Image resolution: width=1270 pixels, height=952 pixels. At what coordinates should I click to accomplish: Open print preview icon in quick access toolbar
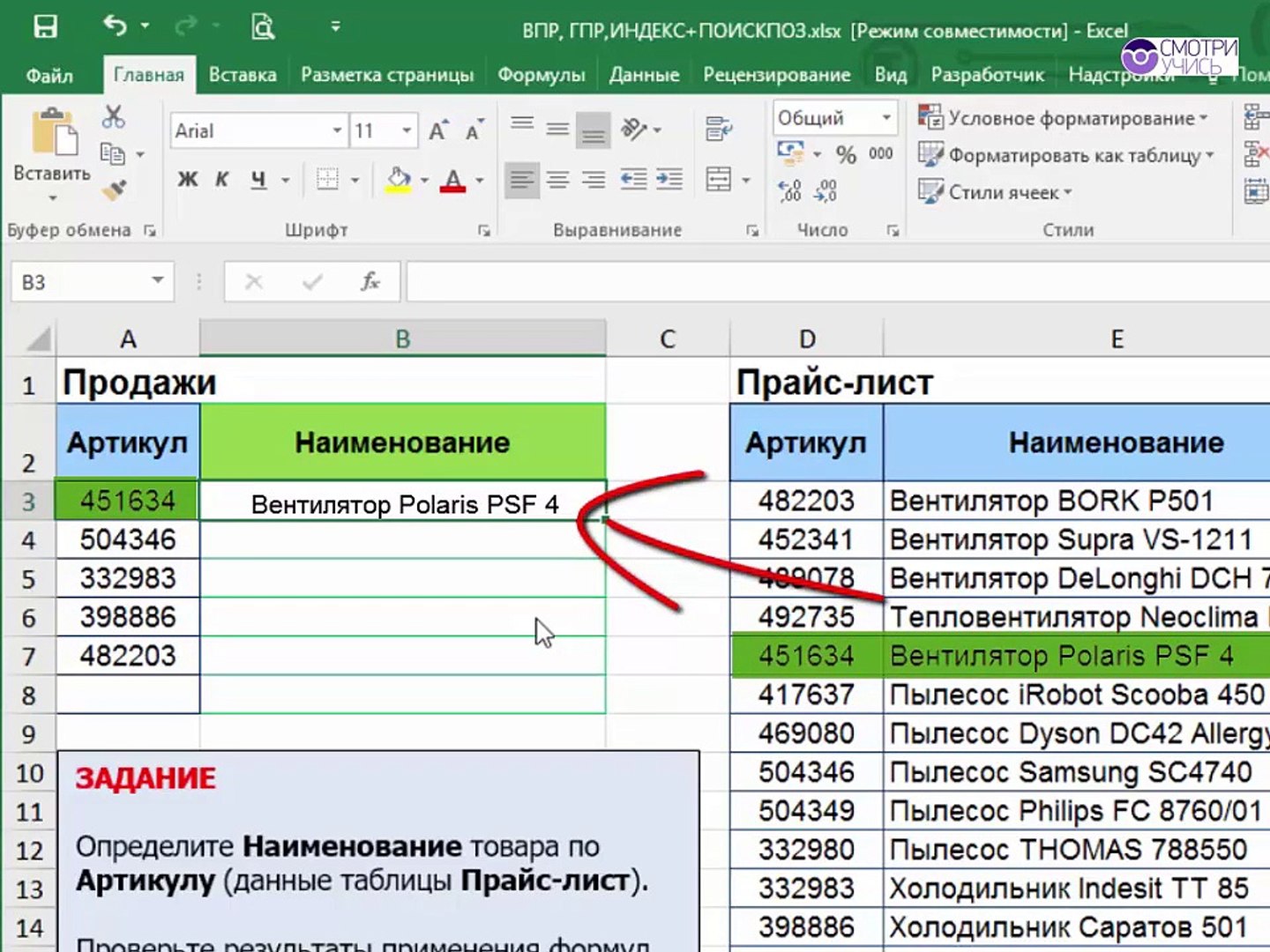[x=263, y=26]
